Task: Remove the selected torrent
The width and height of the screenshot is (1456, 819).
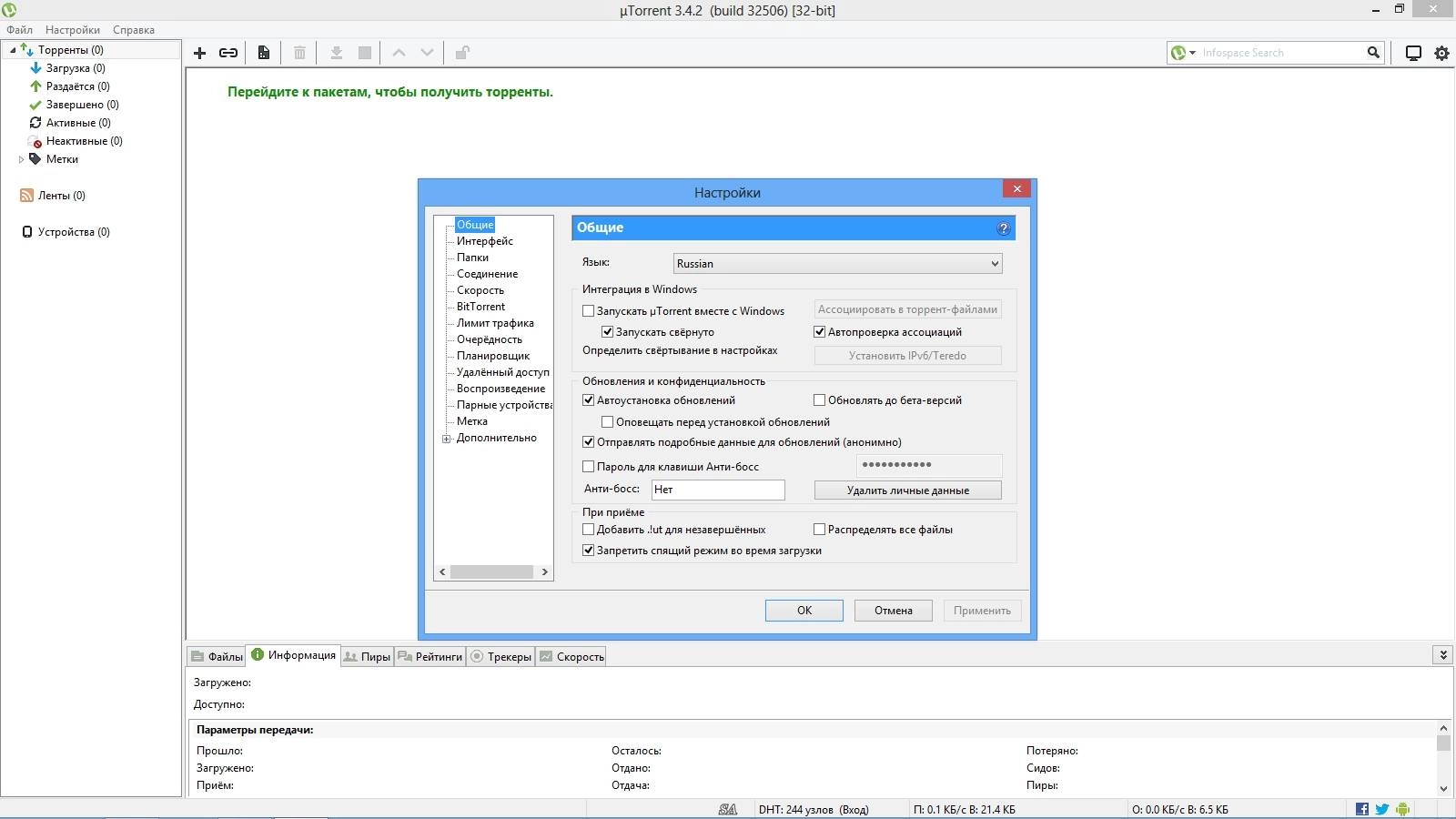Action: (x=300, y=53)
